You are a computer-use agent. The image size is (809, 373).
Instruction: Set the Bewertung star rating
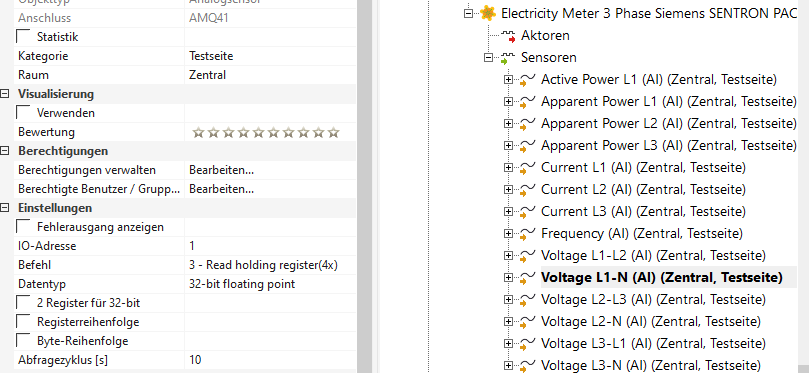point(266,133)
